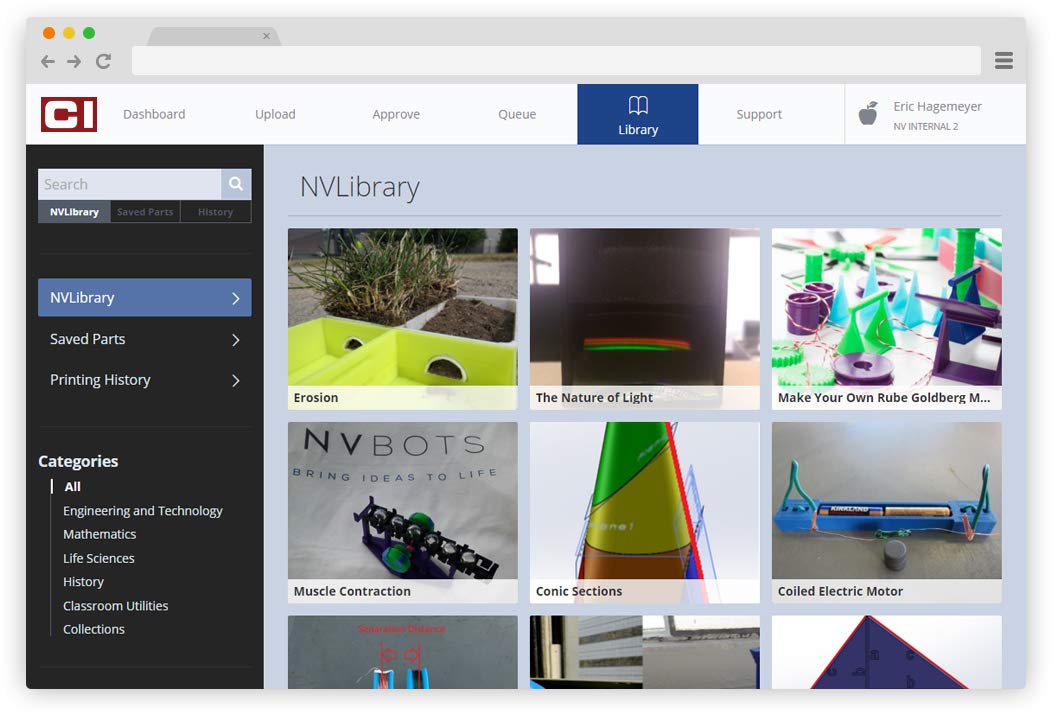Click the NV INTERNAL 2 label
Screen dimensions: 1052x715
(925, 126)
